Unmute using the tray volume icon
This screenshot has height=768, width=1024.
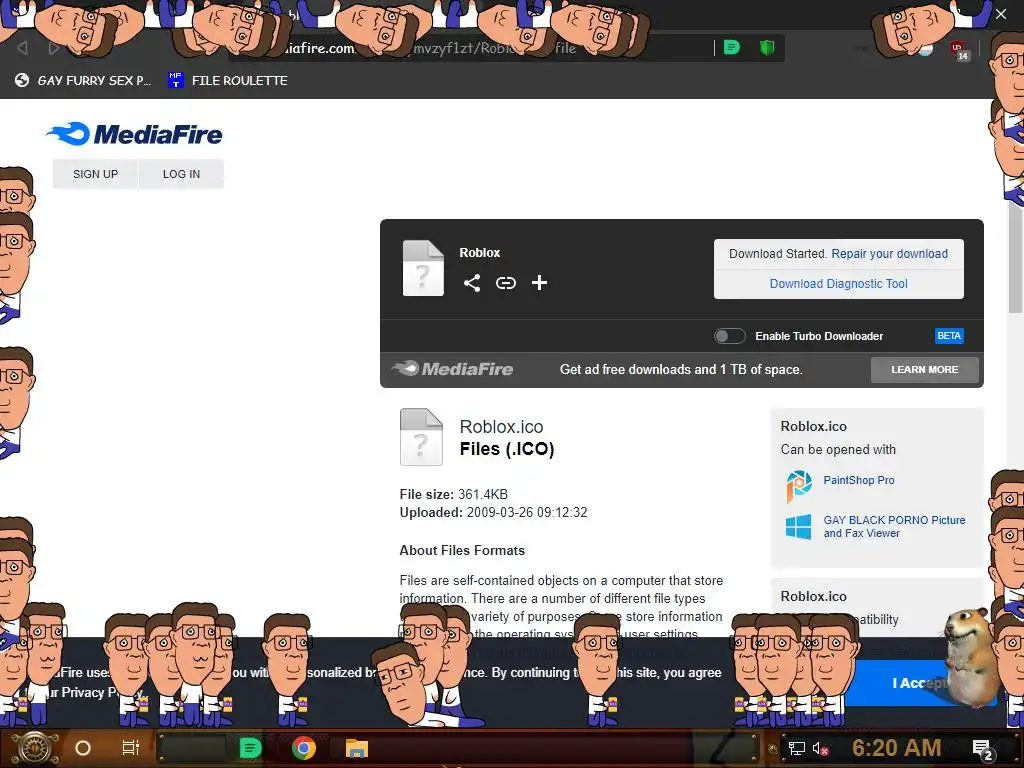pos(820,748)
